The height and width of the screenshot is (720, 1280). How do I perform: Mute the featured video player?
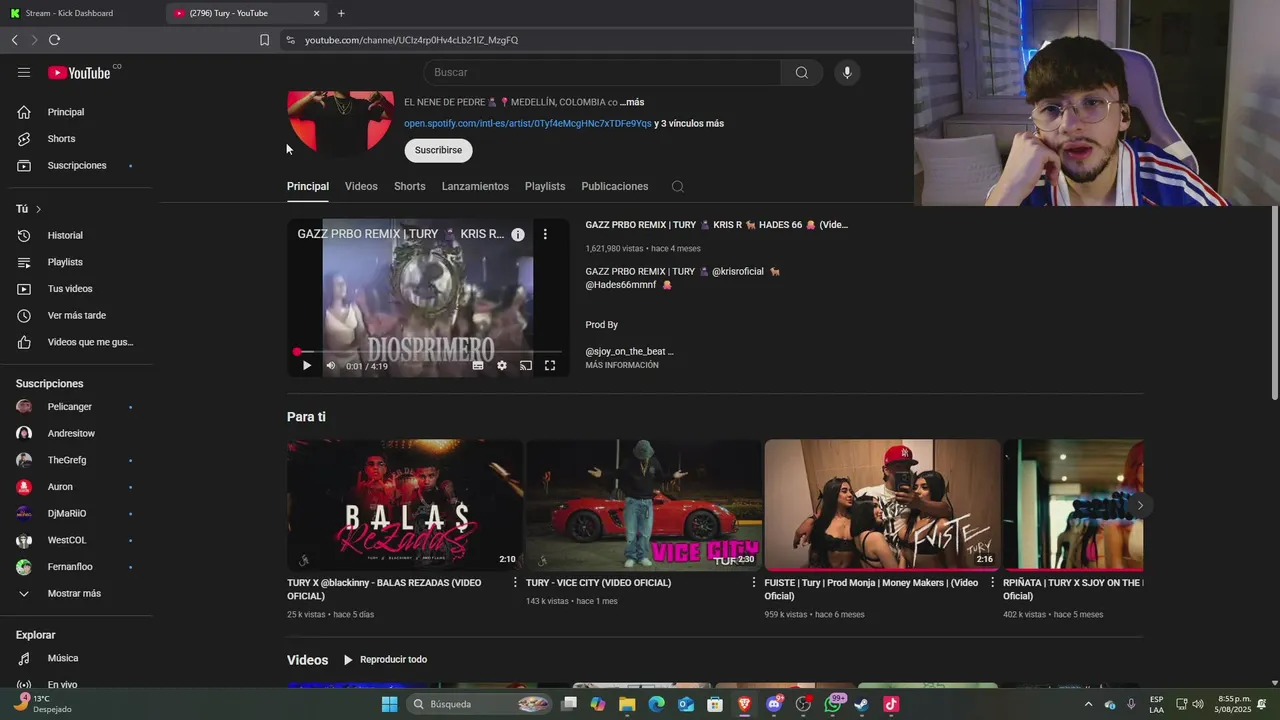click(331, 366)
